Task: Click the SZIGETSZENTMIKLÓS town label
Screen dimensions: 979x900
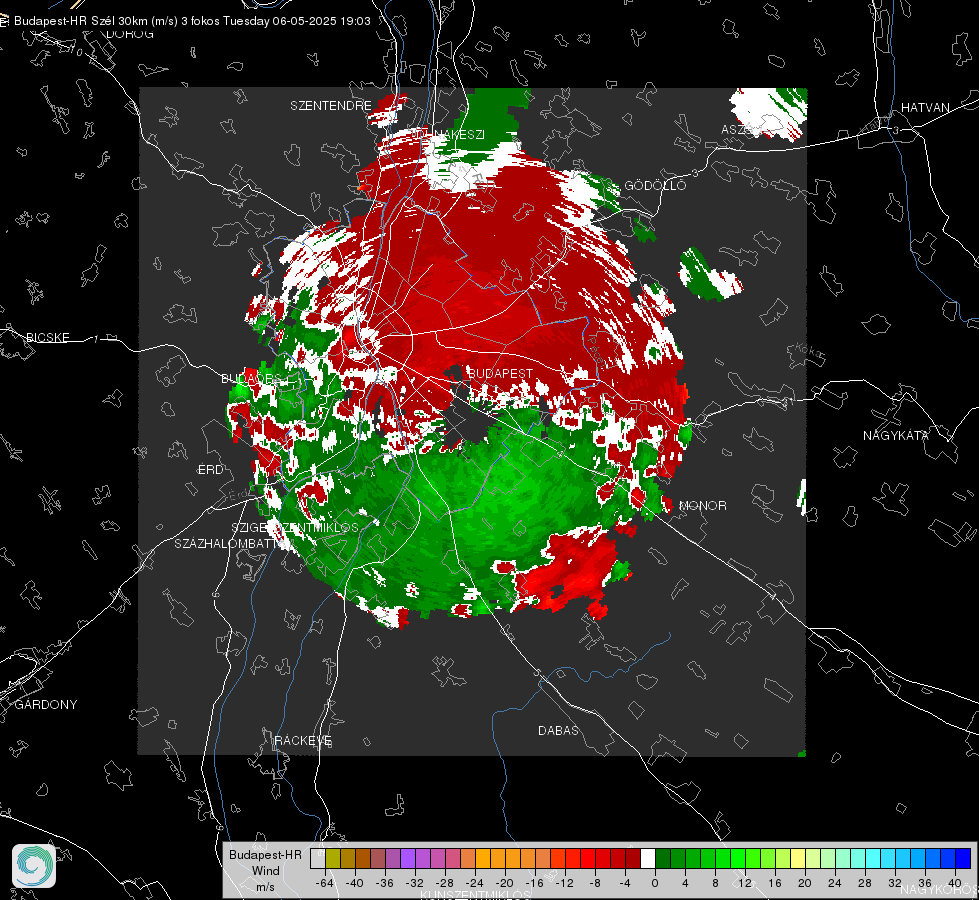Action: pos(295,528)
